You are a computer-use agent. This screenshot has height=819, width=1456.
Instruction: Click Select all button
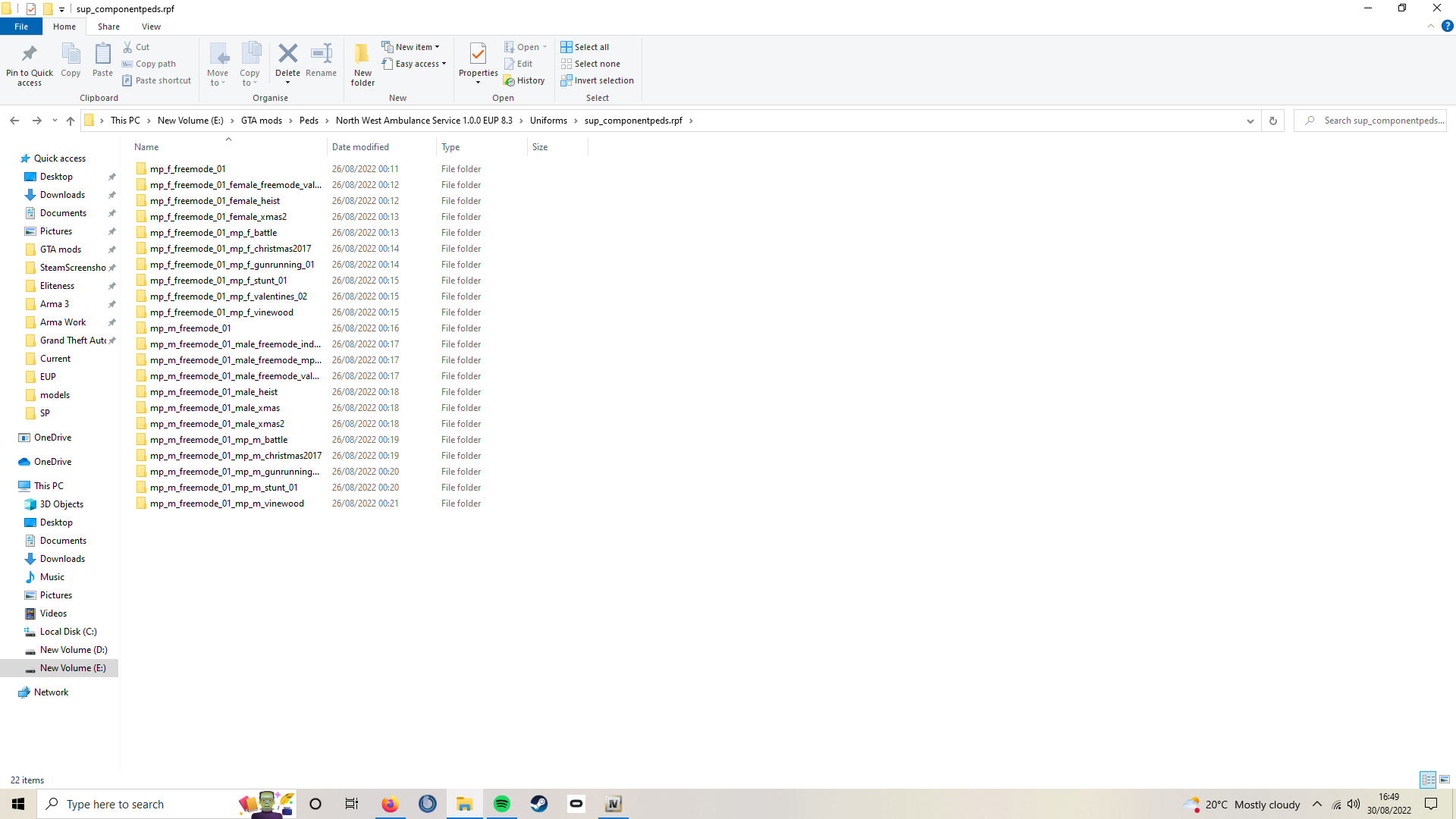click(x=585, y=47)
